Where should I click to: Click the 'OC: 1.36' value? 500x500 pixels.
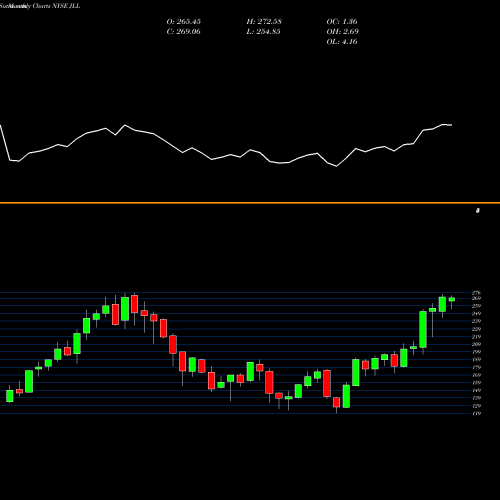[342, 22]
